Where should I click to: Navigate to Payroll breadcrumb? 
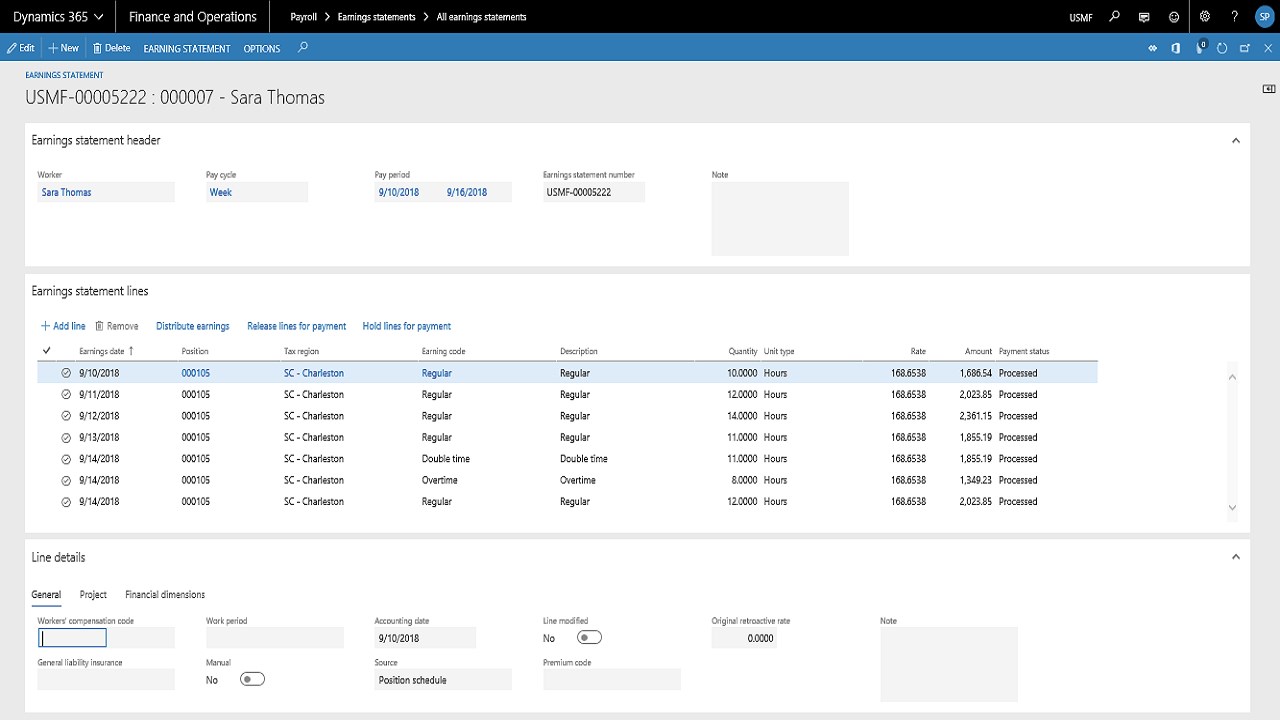[305, 17]
